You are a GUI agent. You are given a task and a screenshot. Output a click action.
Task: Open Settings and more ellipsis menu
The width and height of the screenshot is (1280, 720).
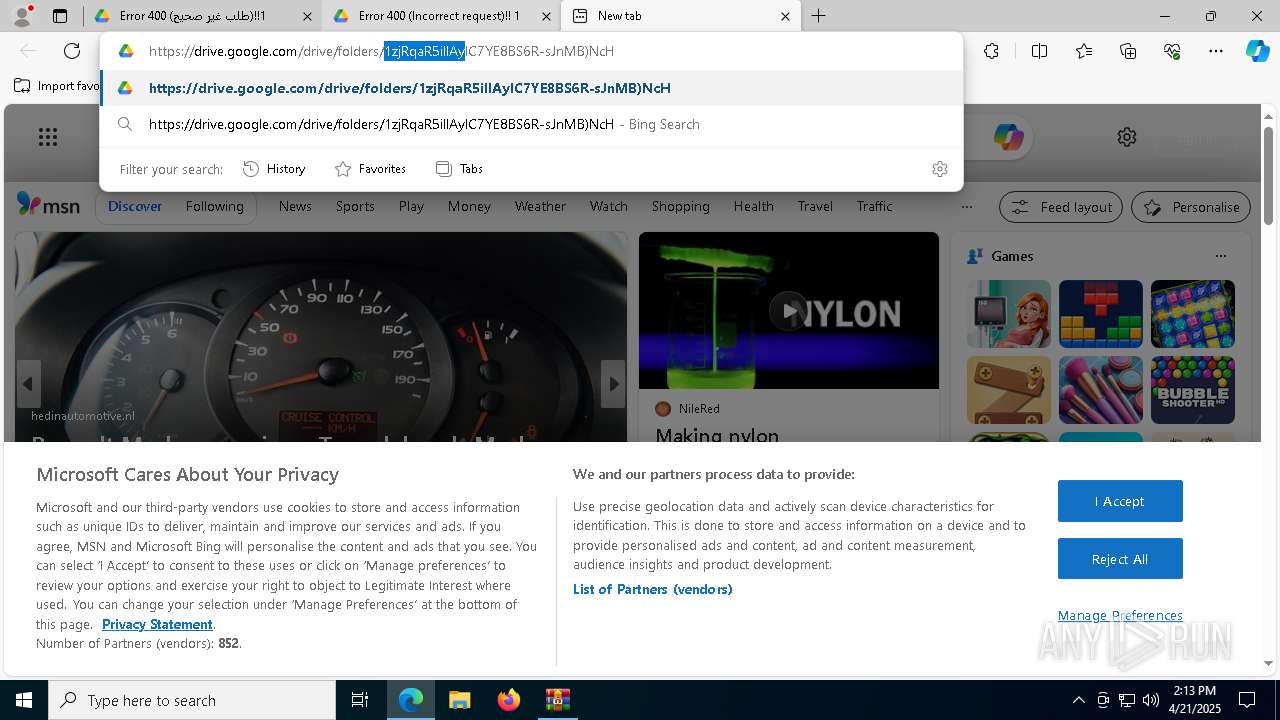(x=1216, y=51)
